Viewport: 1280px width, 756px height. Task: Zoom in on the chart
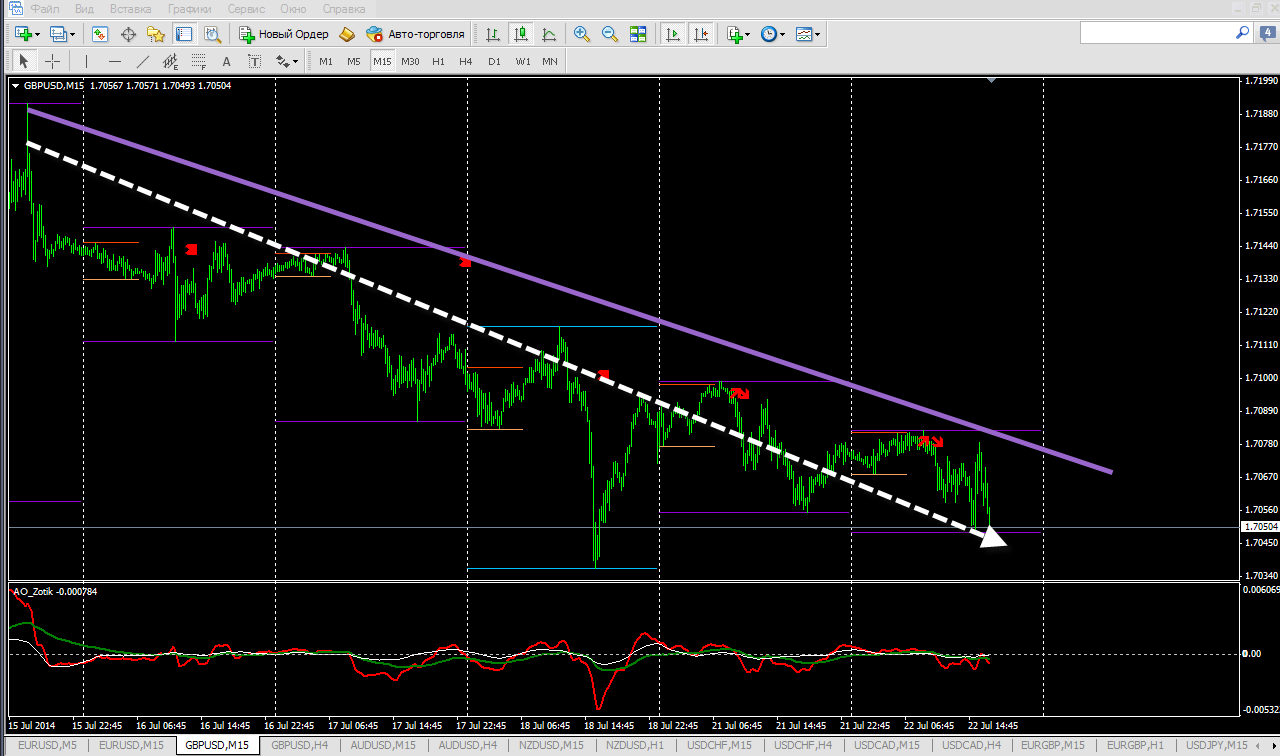point(582,34)
